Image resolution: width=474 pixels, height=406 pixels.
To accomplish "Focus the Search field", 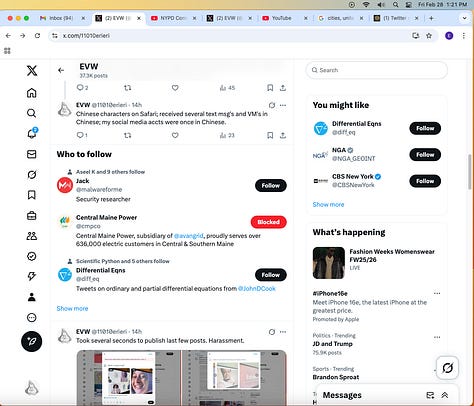I will [377, 70].
